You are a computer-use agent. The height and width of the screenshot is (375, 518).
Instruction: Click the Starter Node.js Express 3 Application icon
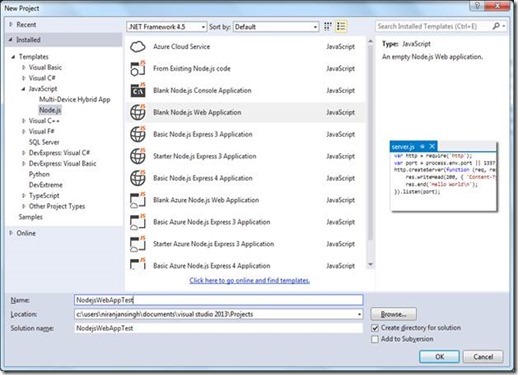(138, 156)
